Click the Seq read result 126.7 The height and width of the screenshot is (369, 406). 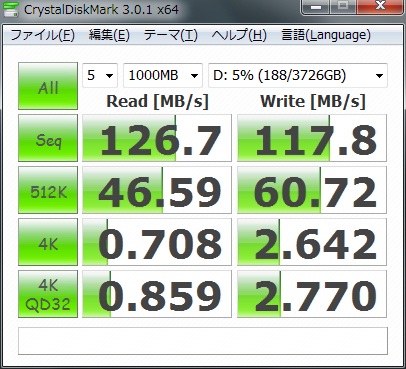coord(157,138)
